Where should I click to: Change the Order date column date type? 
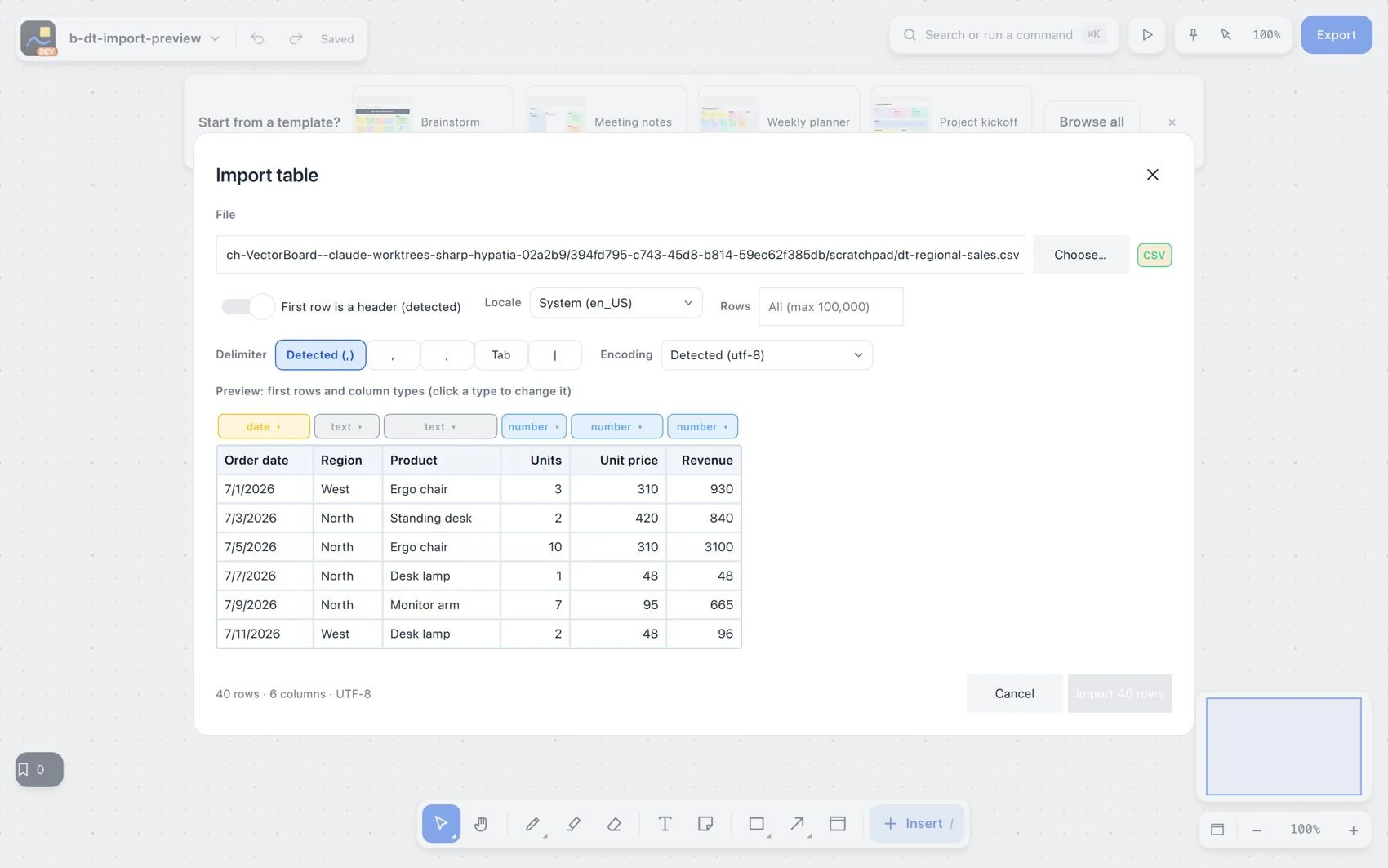(264, 426)
